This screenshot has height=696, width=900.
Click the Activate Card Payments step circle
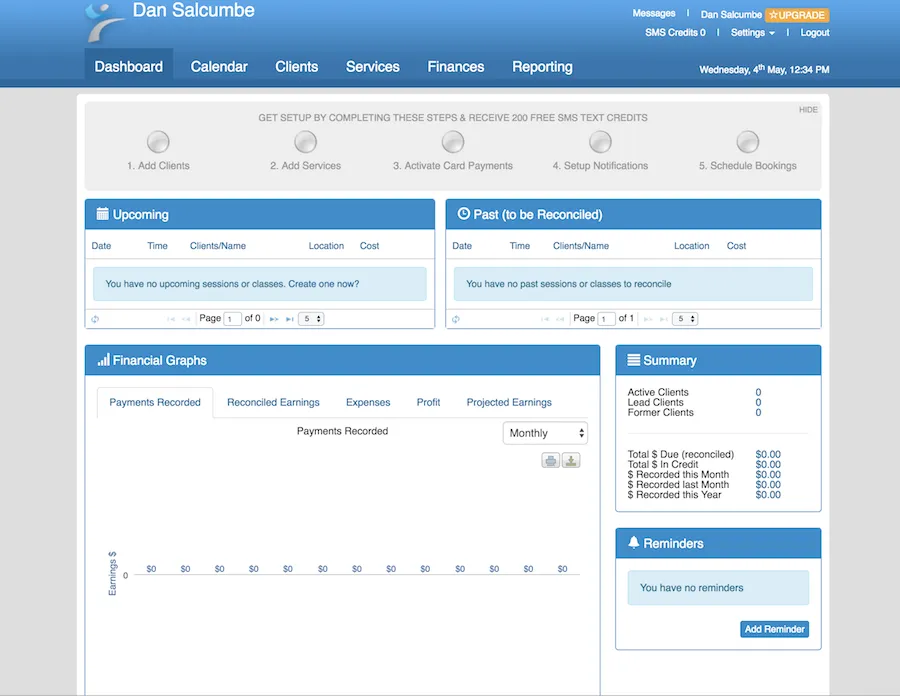click(453, 142)
